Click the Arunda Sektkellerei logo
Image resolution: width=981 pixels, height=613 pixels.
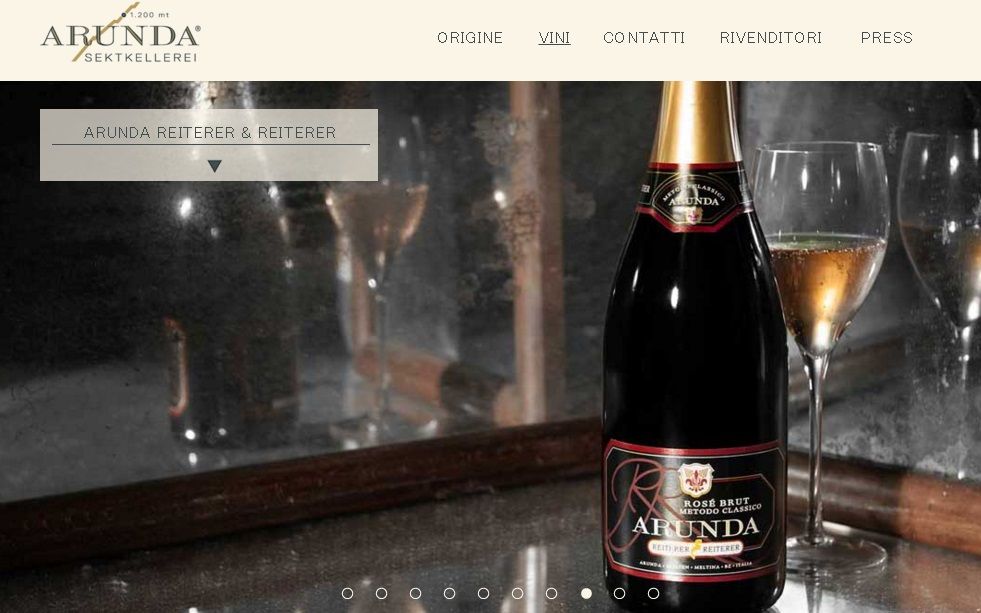point(121,34)
